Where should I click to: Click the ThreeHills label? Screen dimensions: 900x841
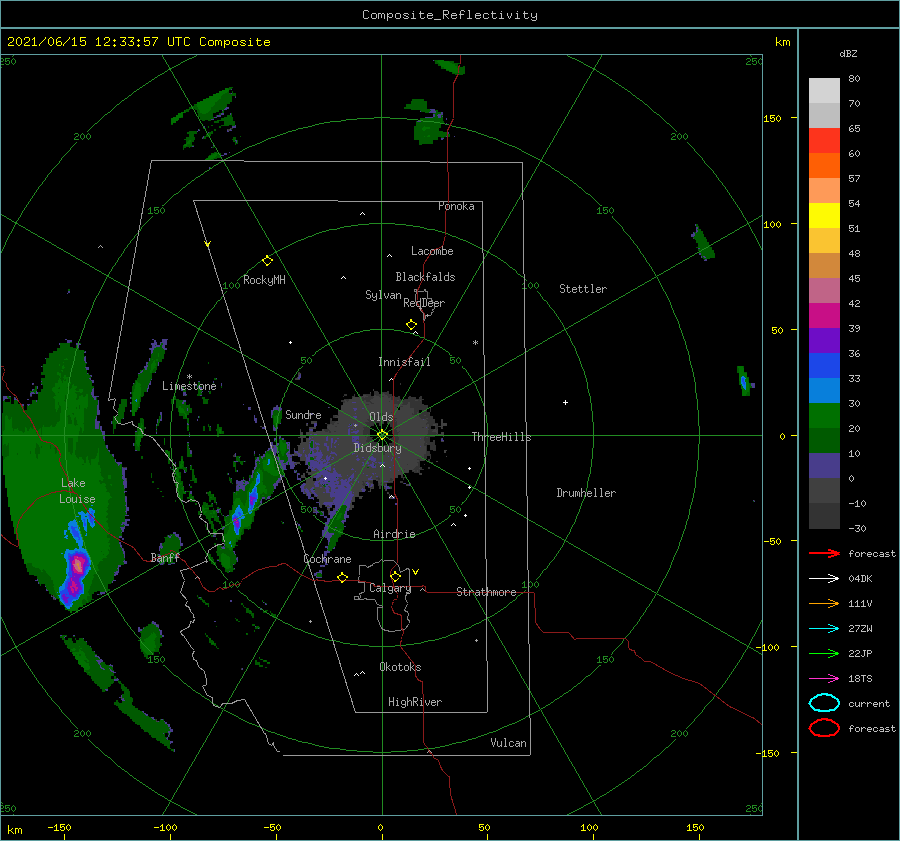pyautogui.click(x=501, y=437)
